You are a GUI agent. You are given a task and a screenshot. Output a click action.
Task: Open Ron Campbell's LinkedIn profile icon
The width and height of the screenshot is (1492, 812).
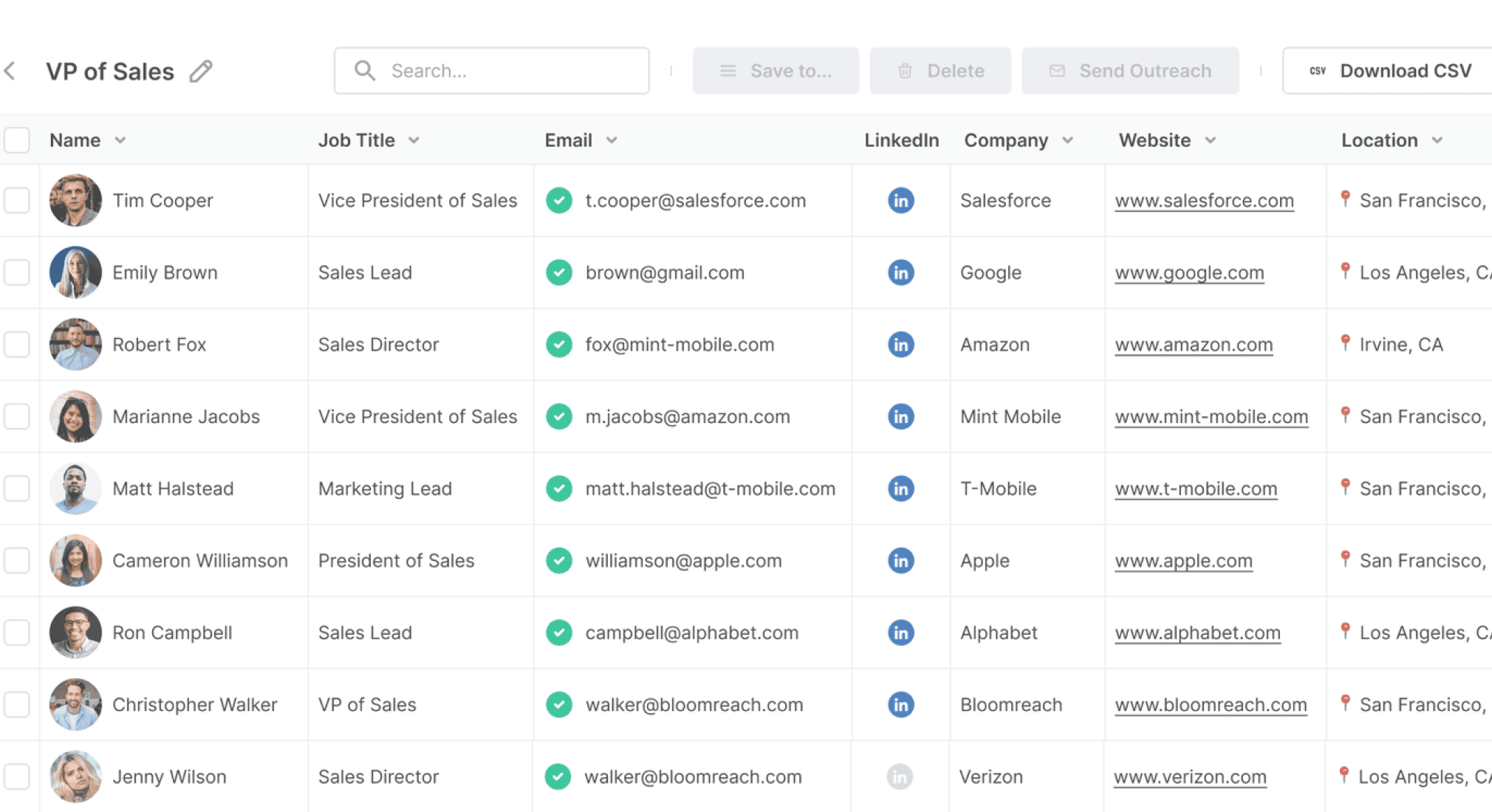coord(900,633)
